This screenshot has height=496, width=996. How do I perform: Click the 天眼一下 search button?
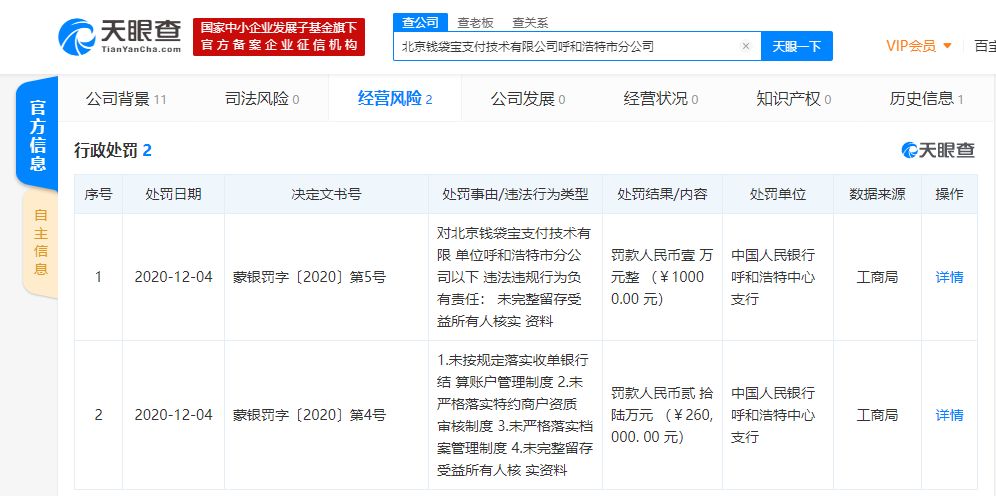[797, 46]
